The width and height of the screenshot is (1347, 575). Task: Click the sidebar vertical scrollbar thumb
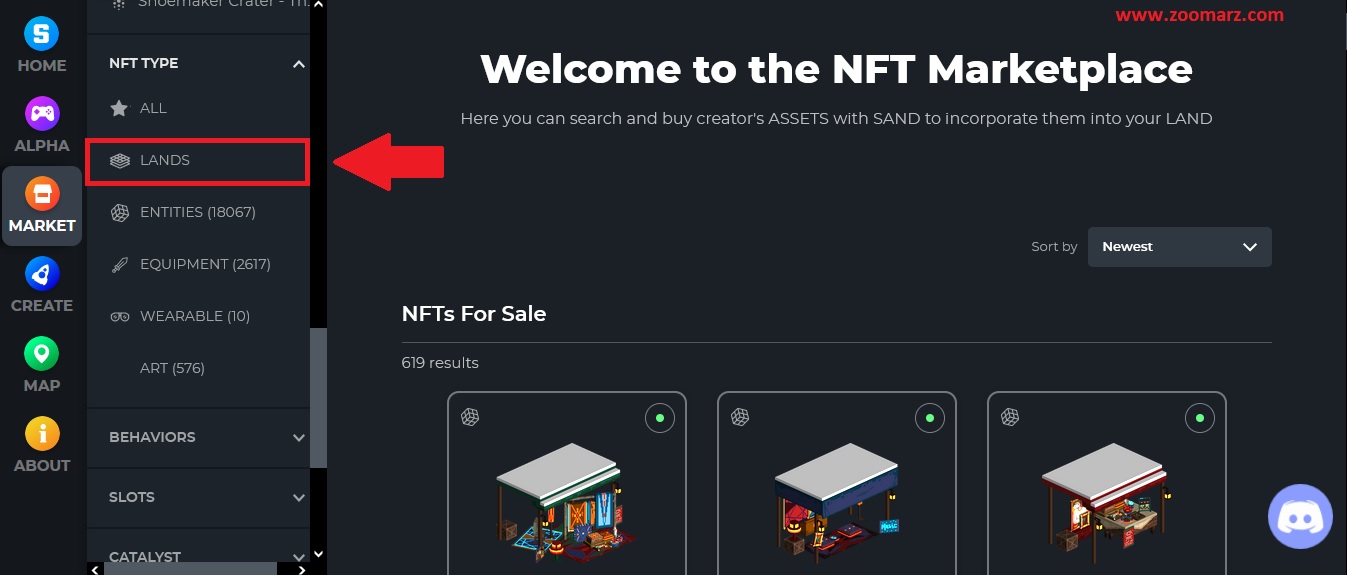(x=318, y=398)
